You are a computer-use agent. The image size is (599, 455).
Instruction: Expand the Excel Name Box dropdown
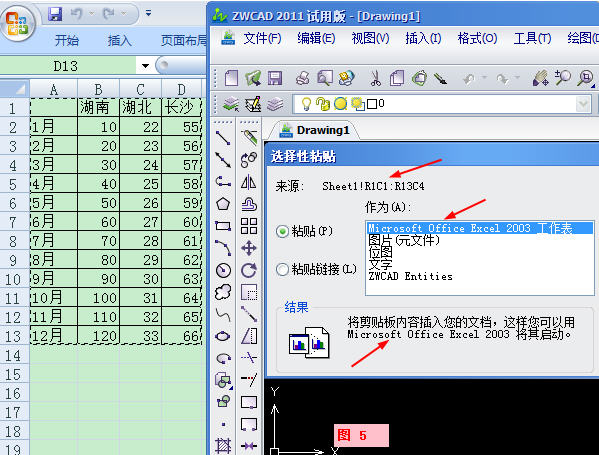pyautogui.click(x=145, y=66)
